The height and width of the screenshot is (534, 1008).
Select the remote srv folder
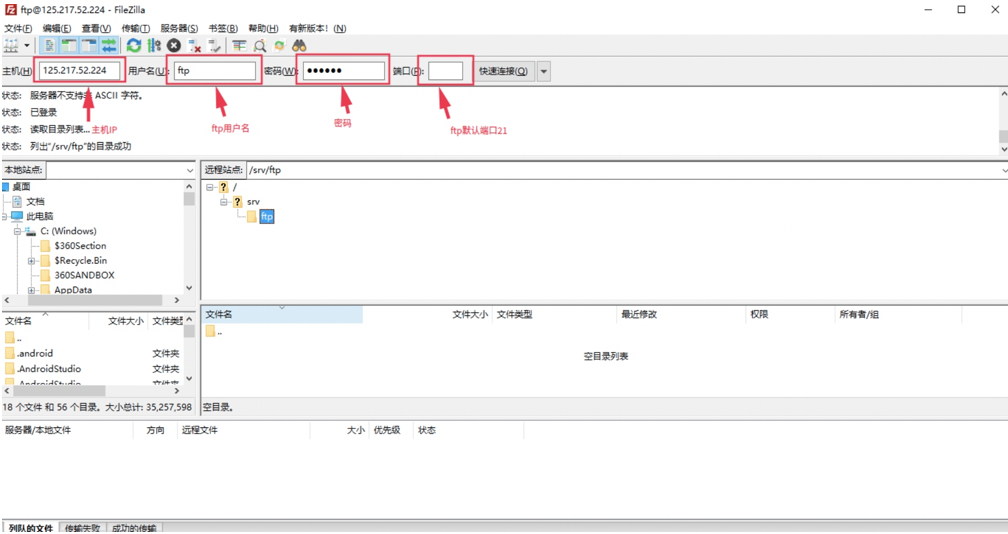(x=253, y=202)
